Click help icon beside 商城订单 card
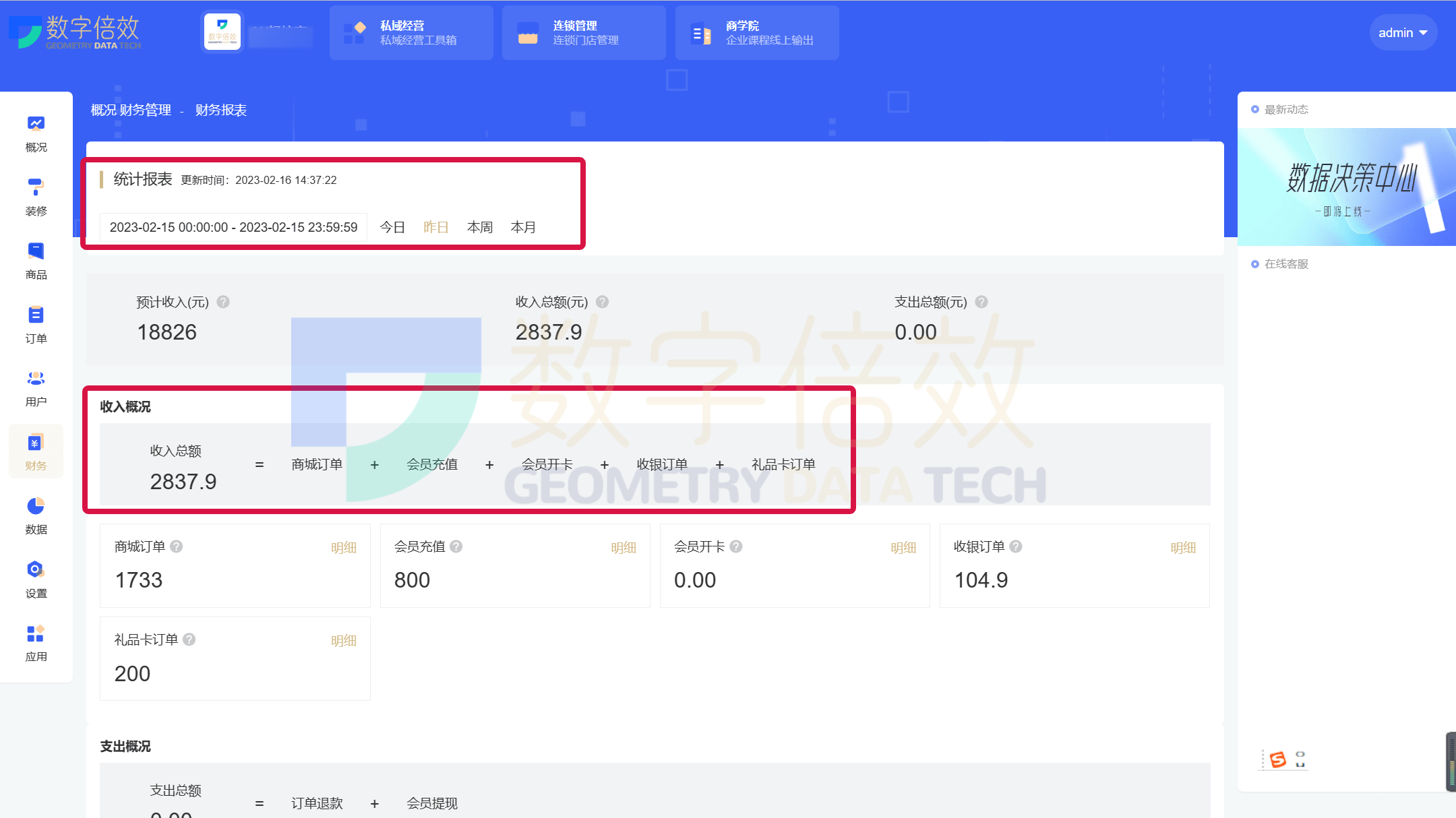1456x818 pixels. pos(177,546)
